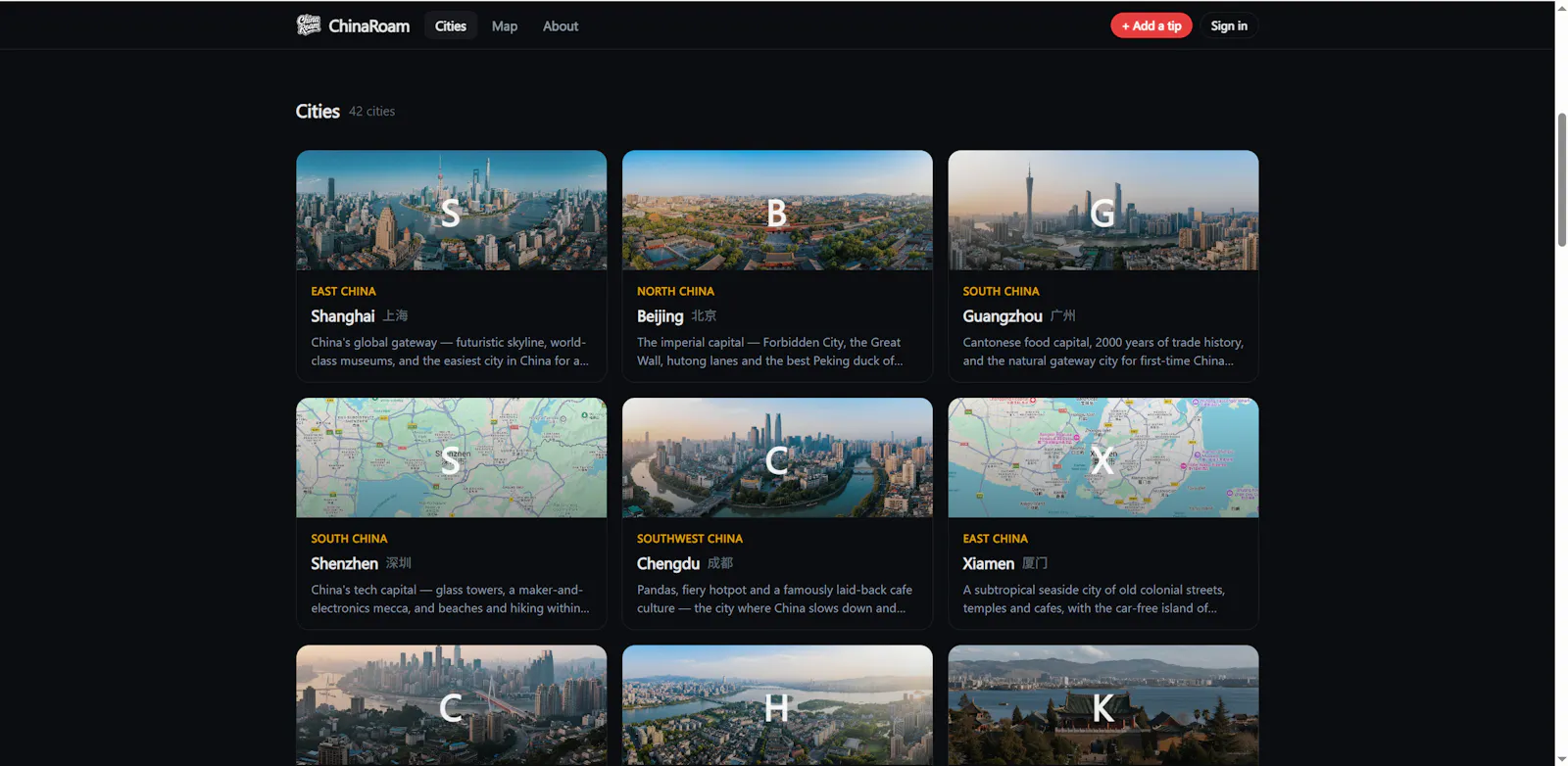Select the Cities navigation tab
The width and height of the screenshot is (1568, 766).
point(451,26)
